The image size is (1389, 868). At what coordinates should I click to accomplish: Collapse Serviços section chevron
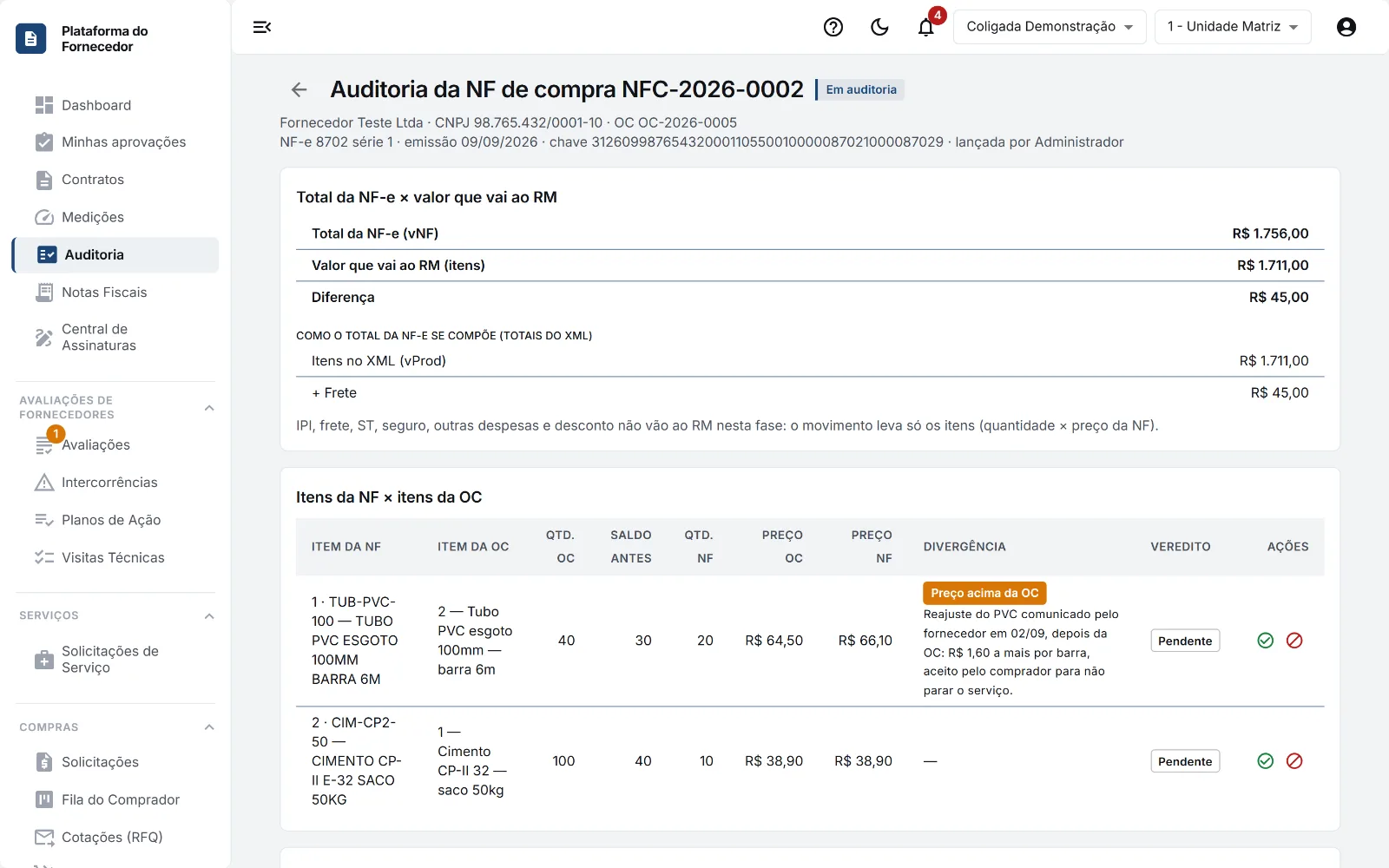coord(209,616)
